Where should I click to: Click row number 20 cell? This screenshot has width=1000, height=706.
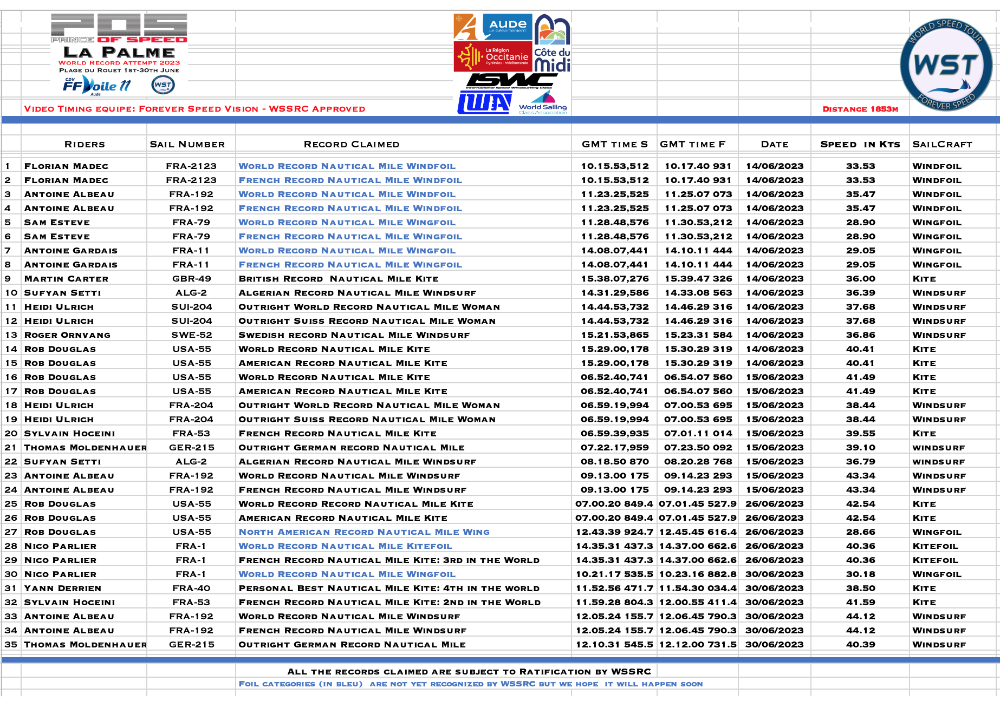(11, 433)
